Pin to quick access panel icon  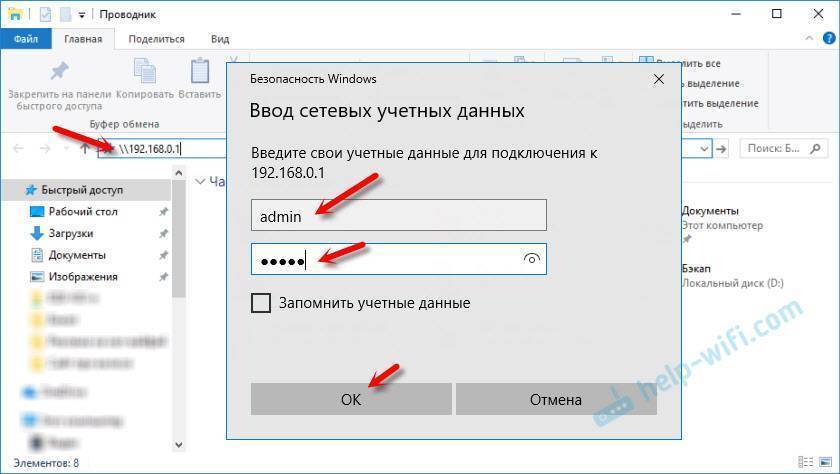tap(59, 71)
